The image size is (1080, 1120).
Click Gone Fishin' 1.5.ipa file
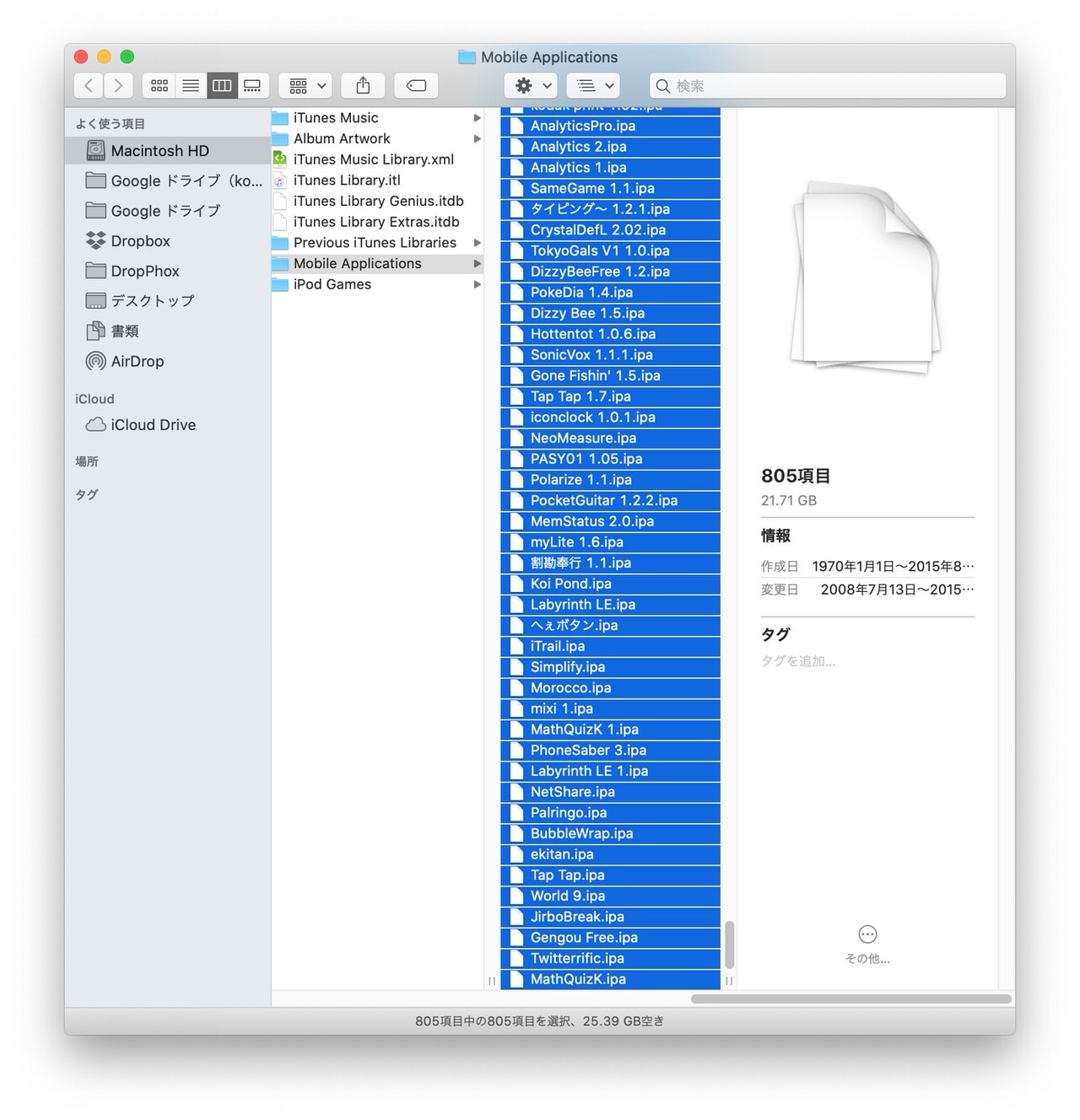[610, 375]
